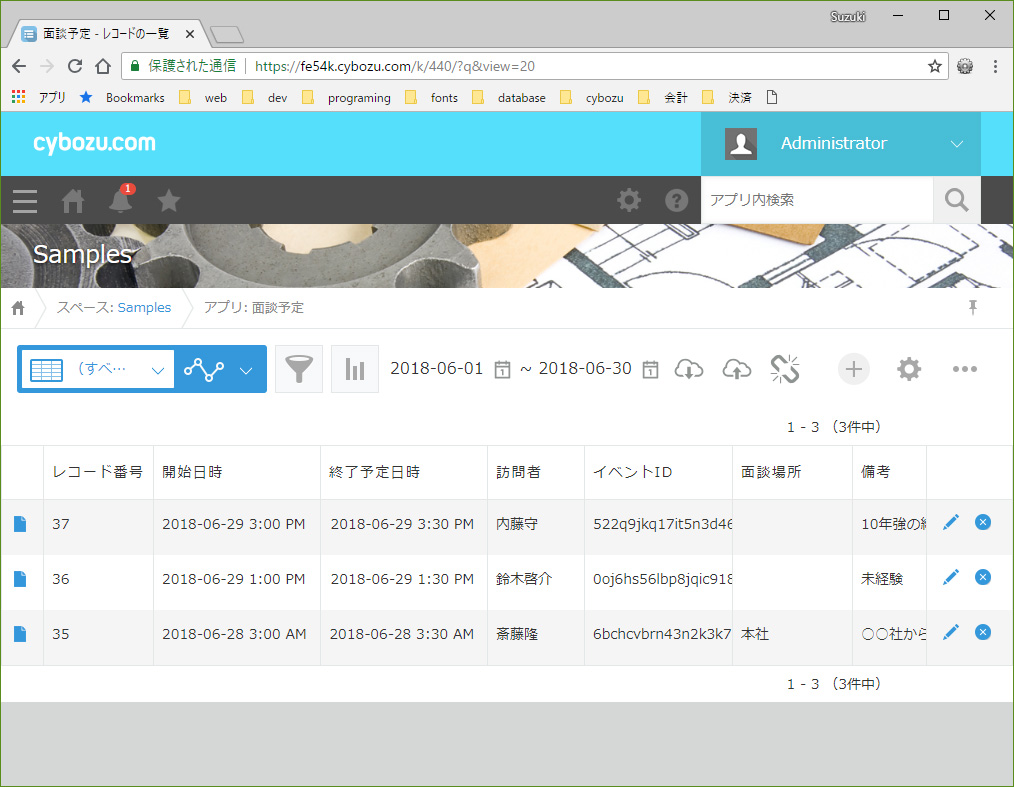Open the programing bookmarks folder

click(x=347, y=98)
